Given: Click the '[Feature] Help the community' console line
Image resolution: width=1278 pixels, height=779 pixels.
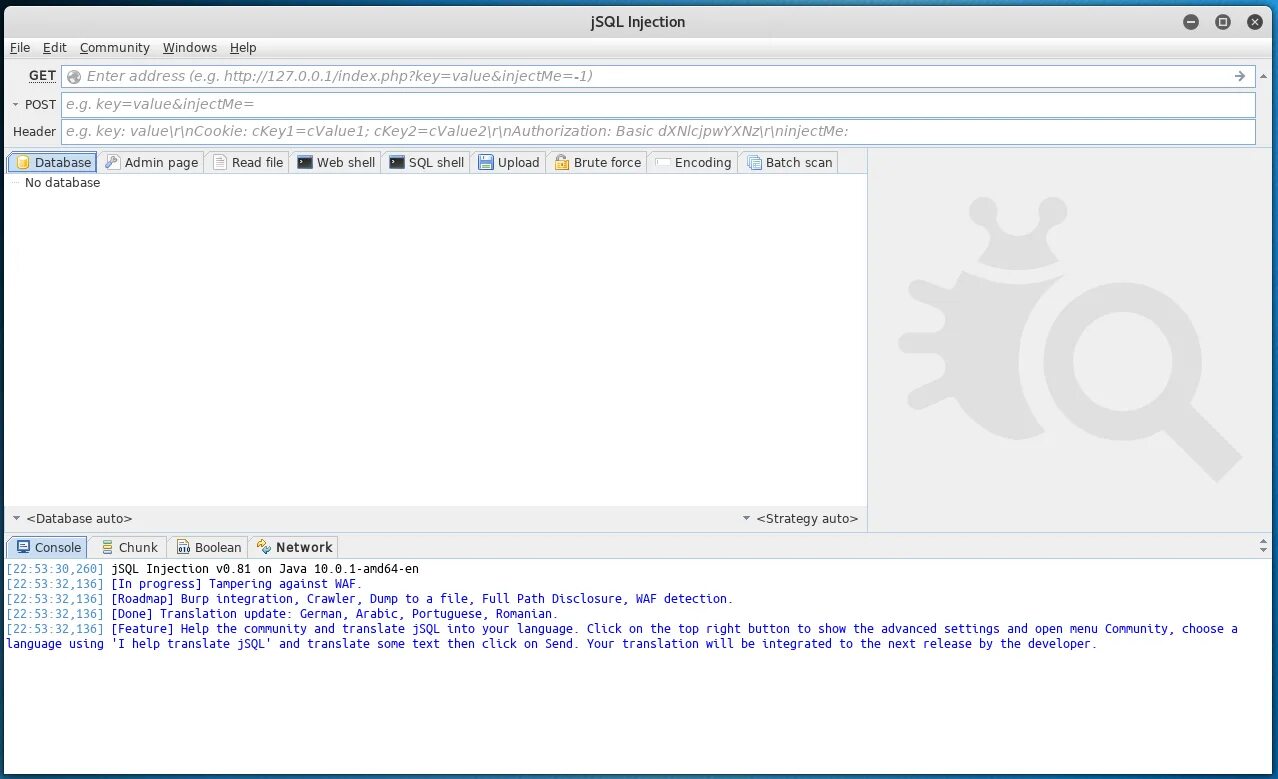Looking at the screenshot, I should coord(622,636).
